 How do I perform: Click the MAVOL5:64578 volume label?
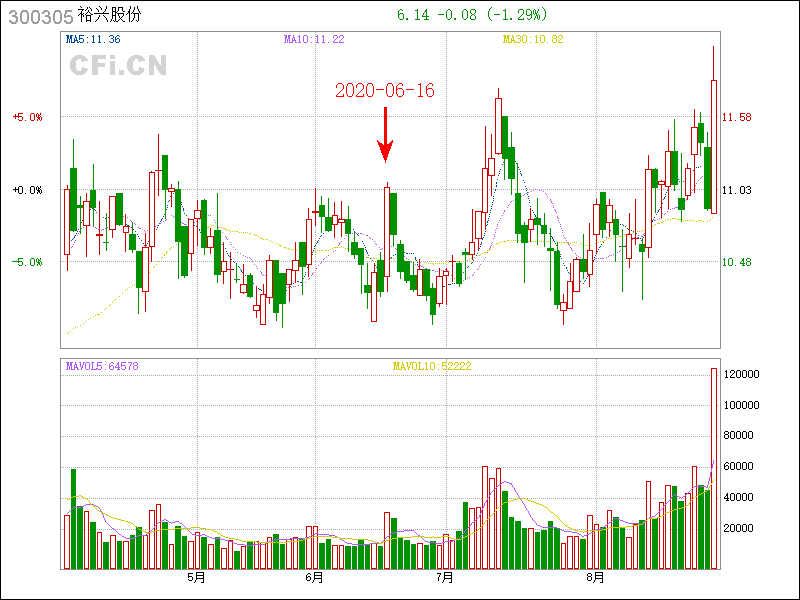102,366
